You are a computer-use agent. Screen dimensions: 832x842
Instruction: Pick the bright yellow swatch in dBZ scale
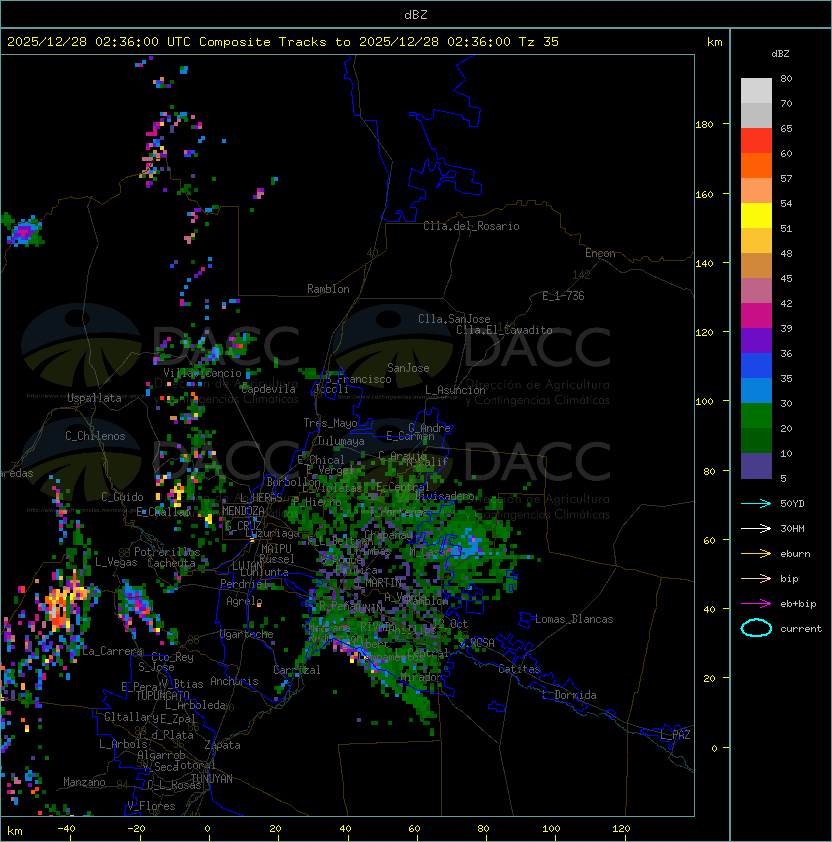pyautogui.click(x=756, y=215)
